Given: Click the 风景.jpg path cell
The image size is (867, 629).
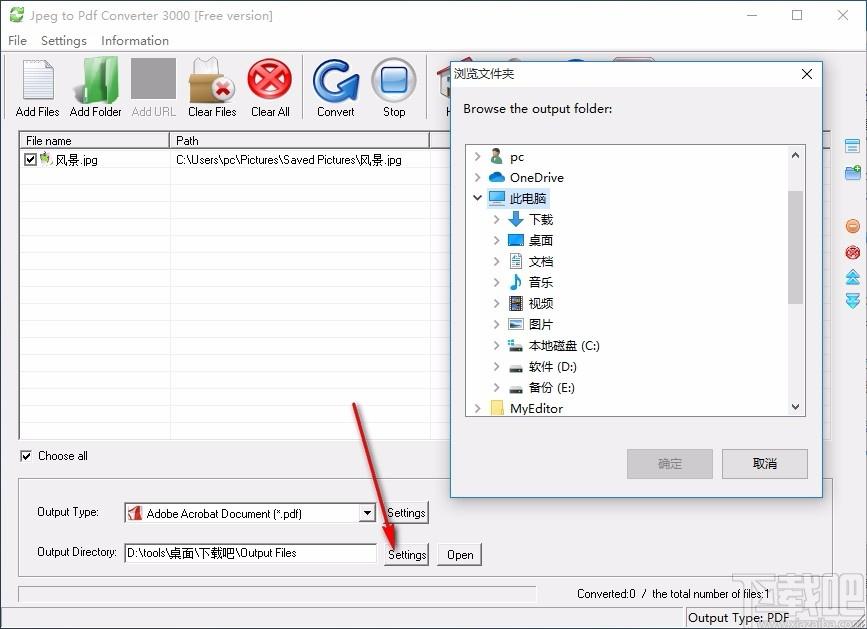Looking at the screenshot, I should point(300,160).
